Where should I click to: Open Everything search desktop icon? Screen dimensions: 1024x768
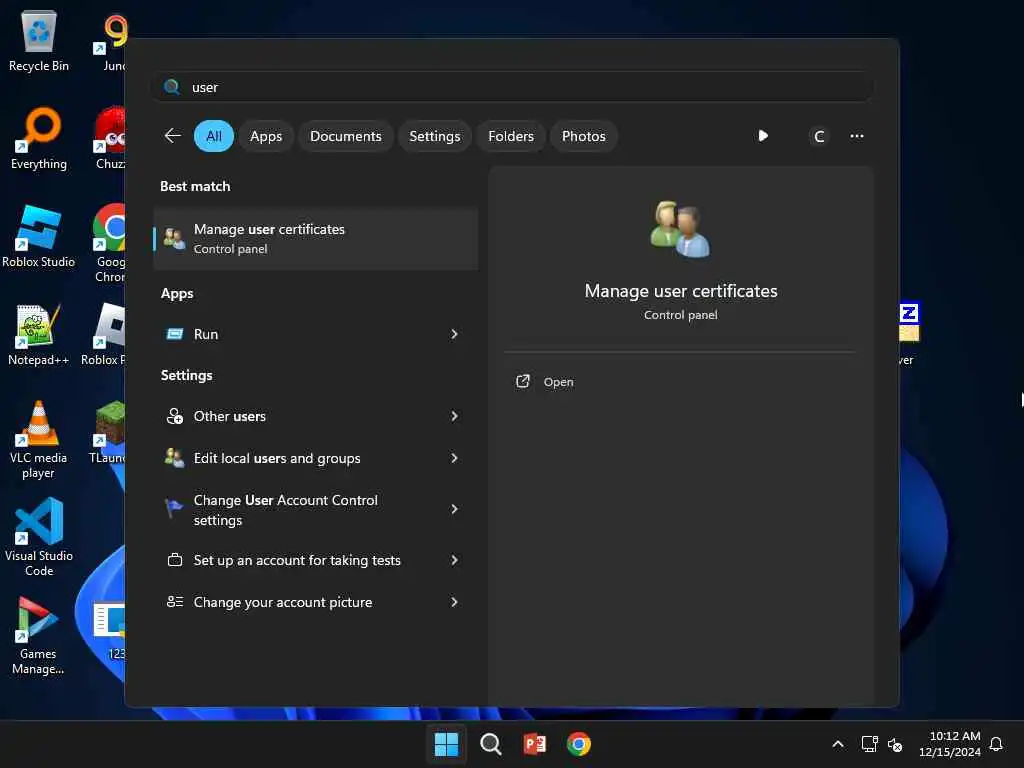click(x=39, y=138)
